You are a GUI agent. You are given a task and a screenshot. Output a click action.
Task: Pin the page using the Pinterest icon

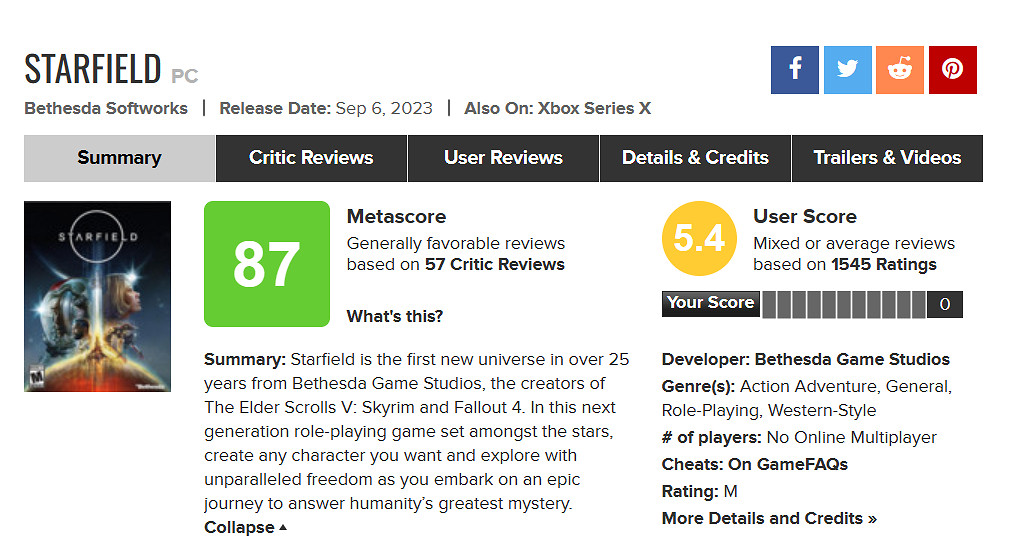tap(952, 70)
